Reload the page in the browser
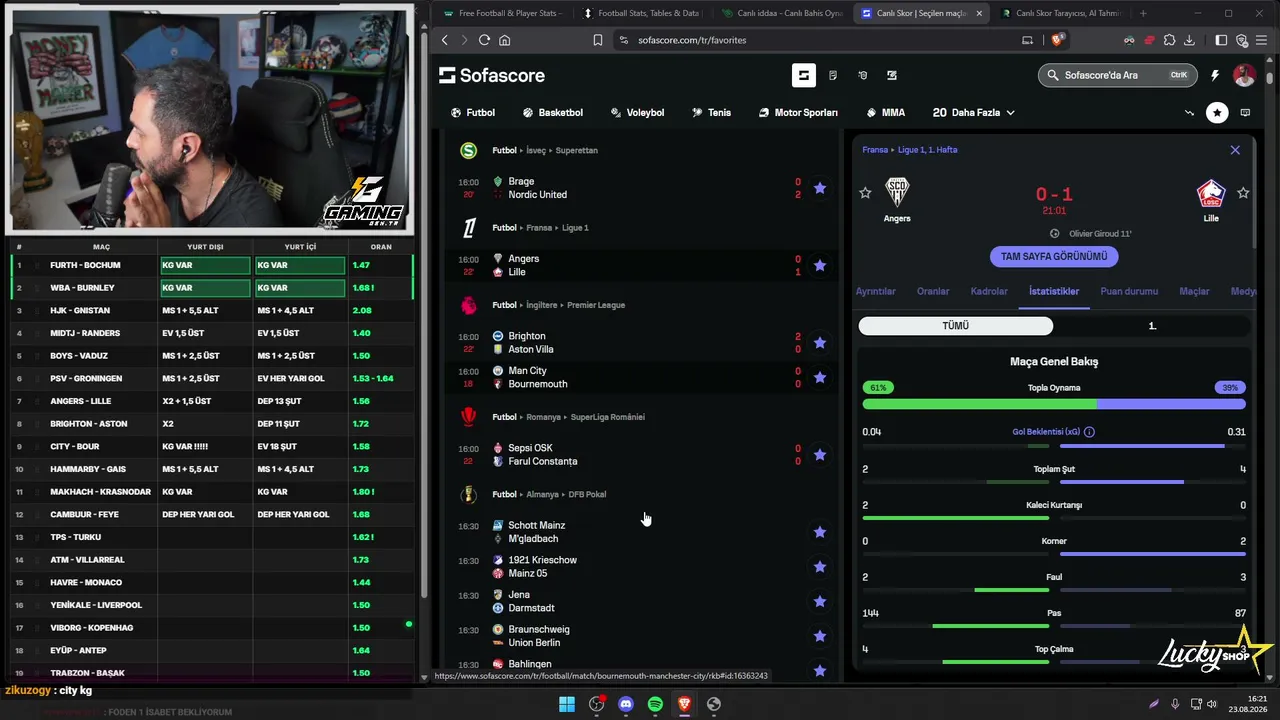Viewport: 1280px width, 720px height. (x=484, y=40)
